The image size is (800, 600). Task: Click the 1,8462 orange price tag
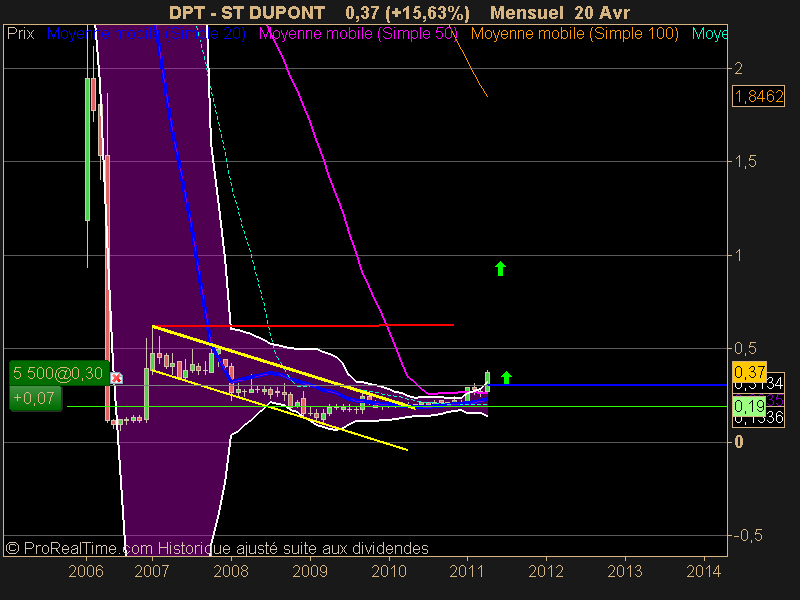point(759,96)
